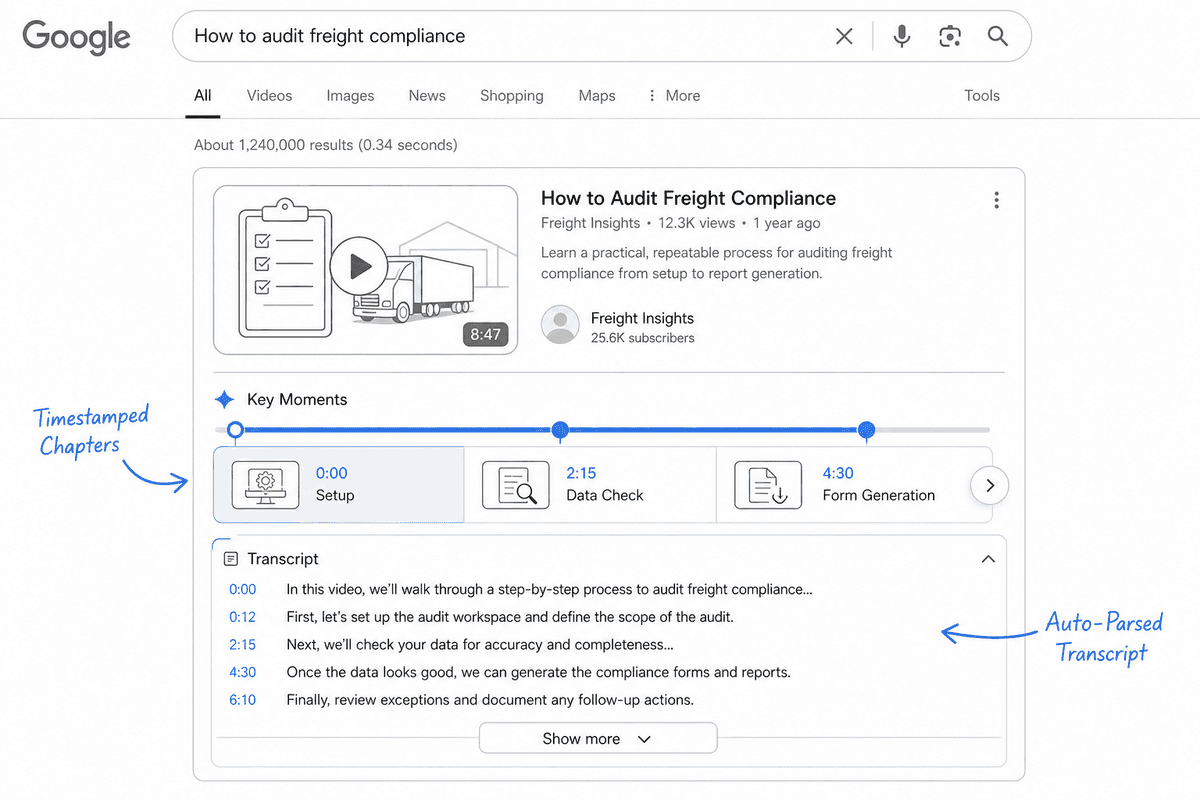Open Google Lens image search icon
The image size is (1200, 800).
pos(950,37)
